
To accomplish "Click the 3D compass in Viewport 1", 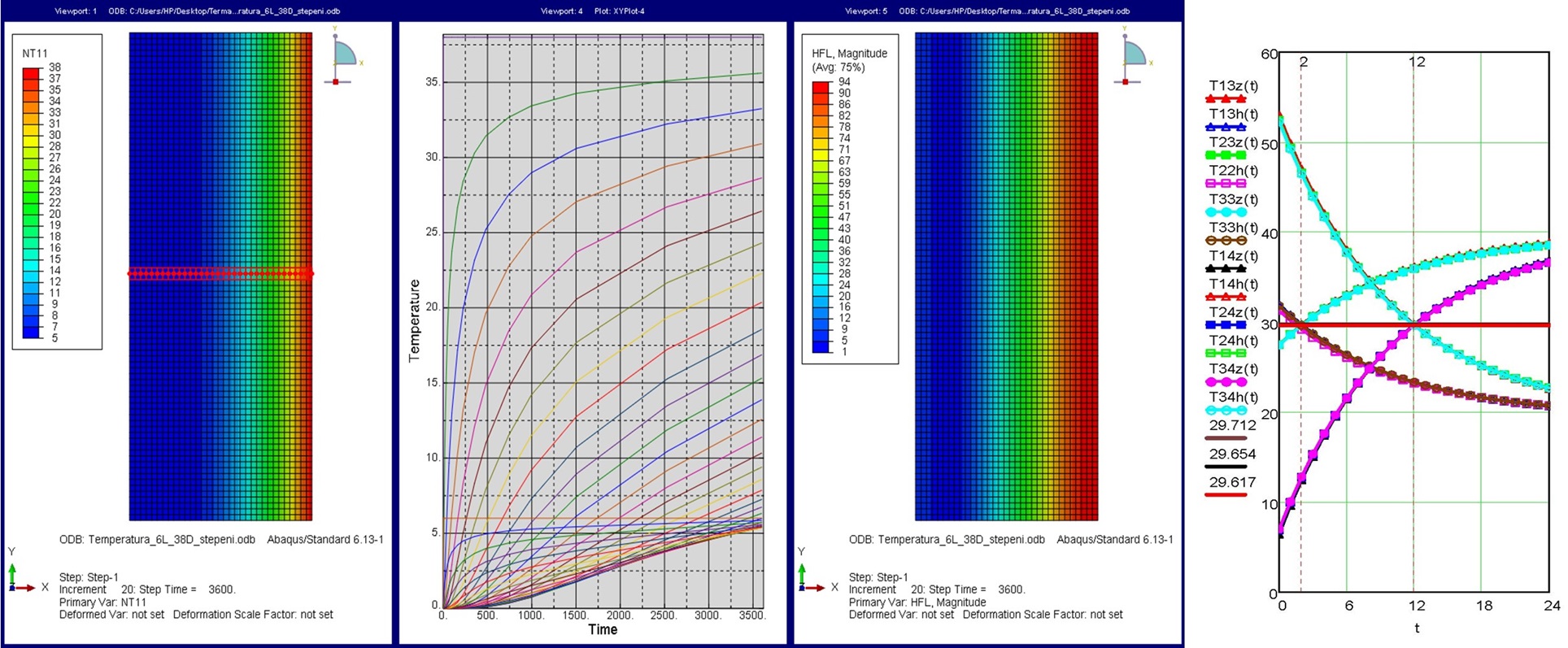I will click(344, 55).
